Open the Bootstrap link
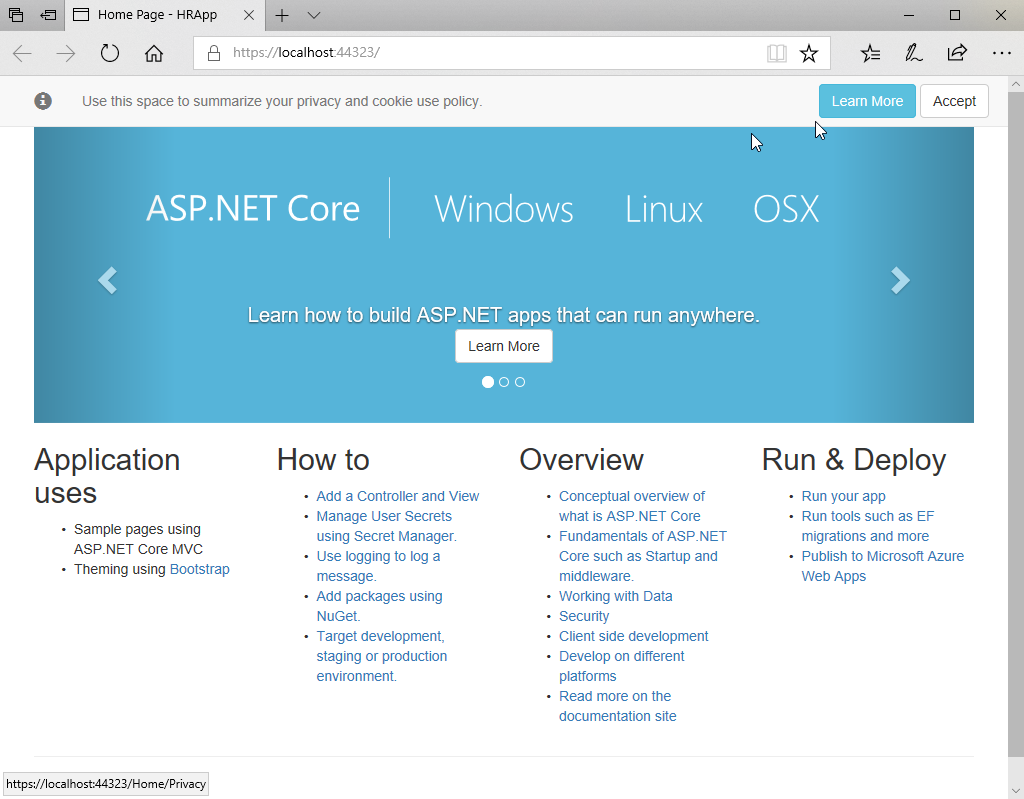The image size is (1024, 799). (199, 569)
